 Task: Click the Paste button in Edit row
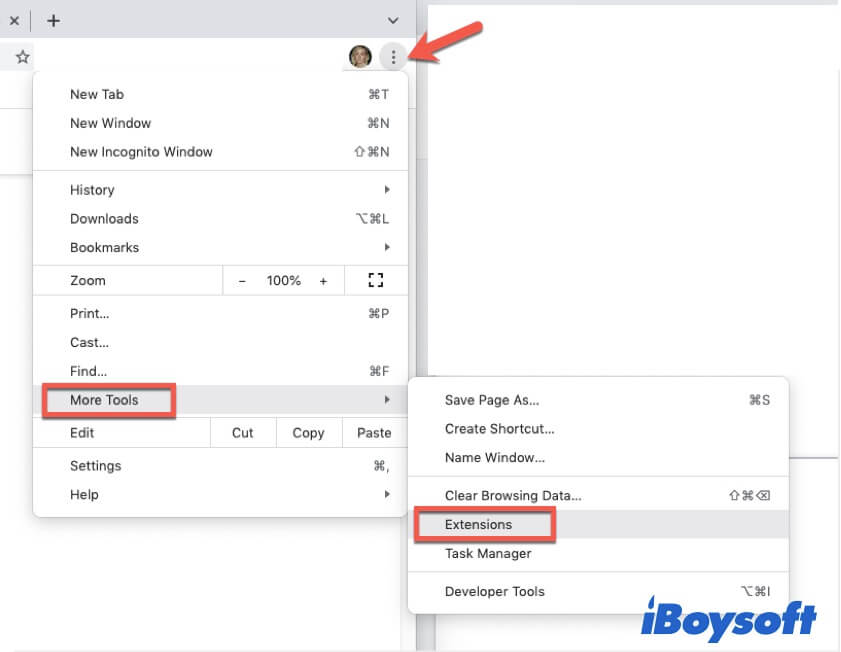pyautogui.click(x=374, y=433)
